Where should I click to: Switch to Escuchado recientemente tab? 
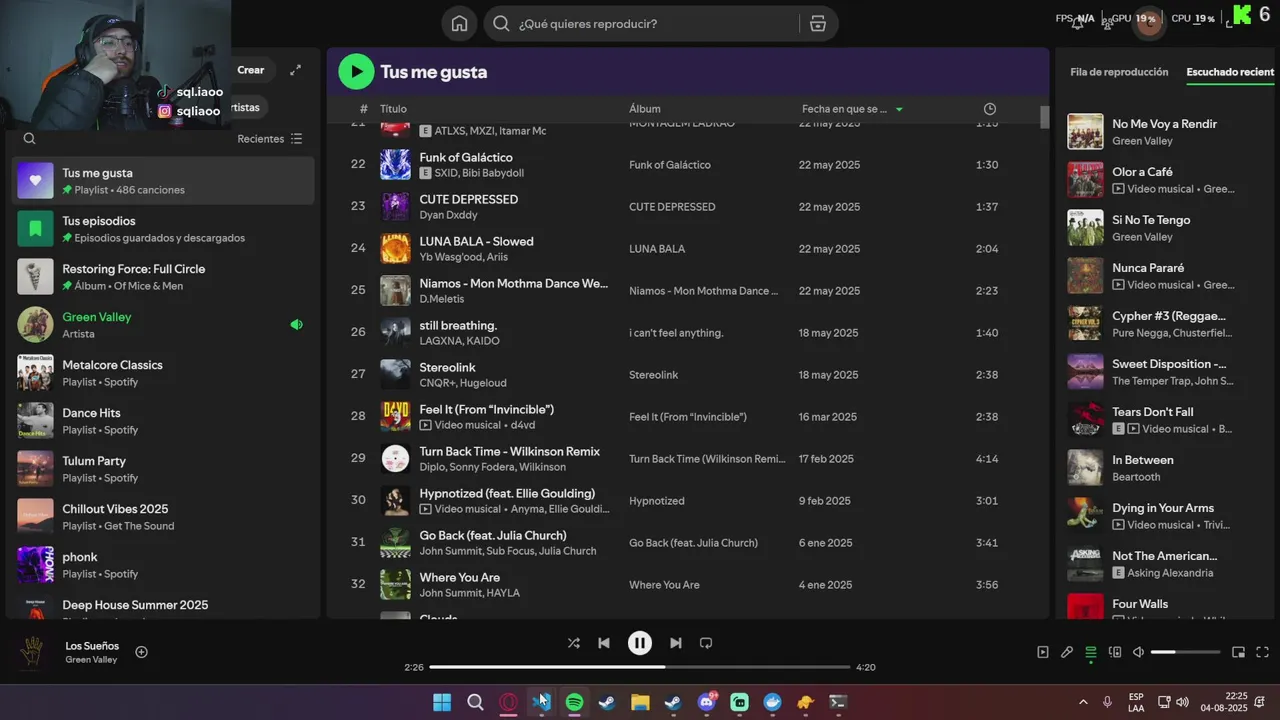(x=1230, y=72)
